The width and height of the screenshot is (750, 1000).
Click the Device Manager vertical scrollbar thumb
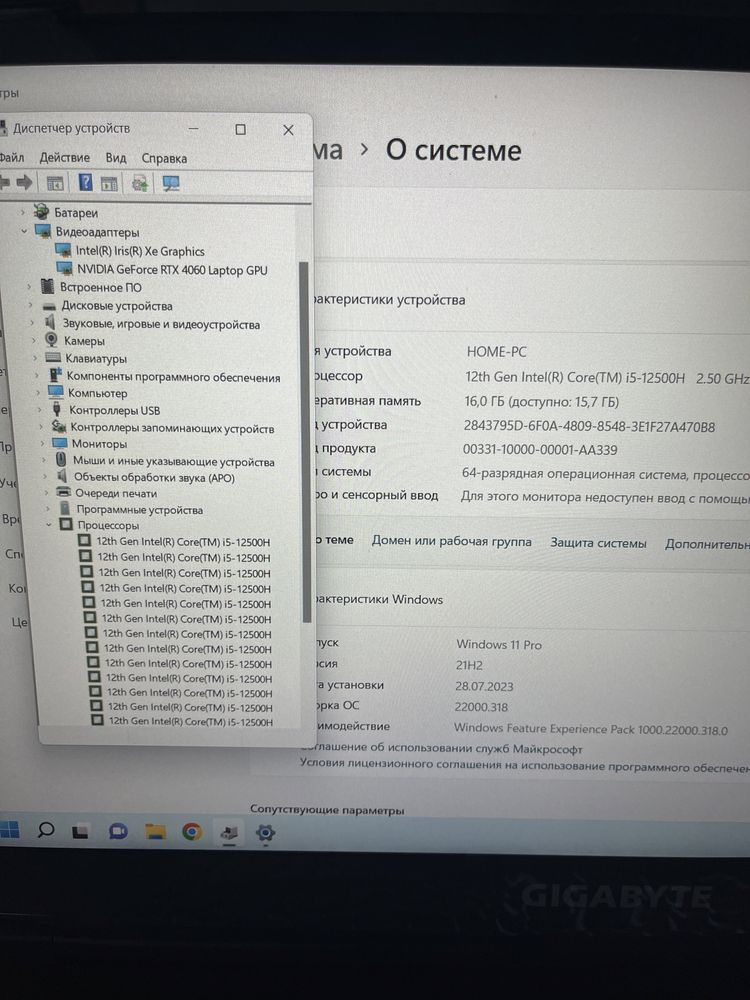[x=304, y=441]
